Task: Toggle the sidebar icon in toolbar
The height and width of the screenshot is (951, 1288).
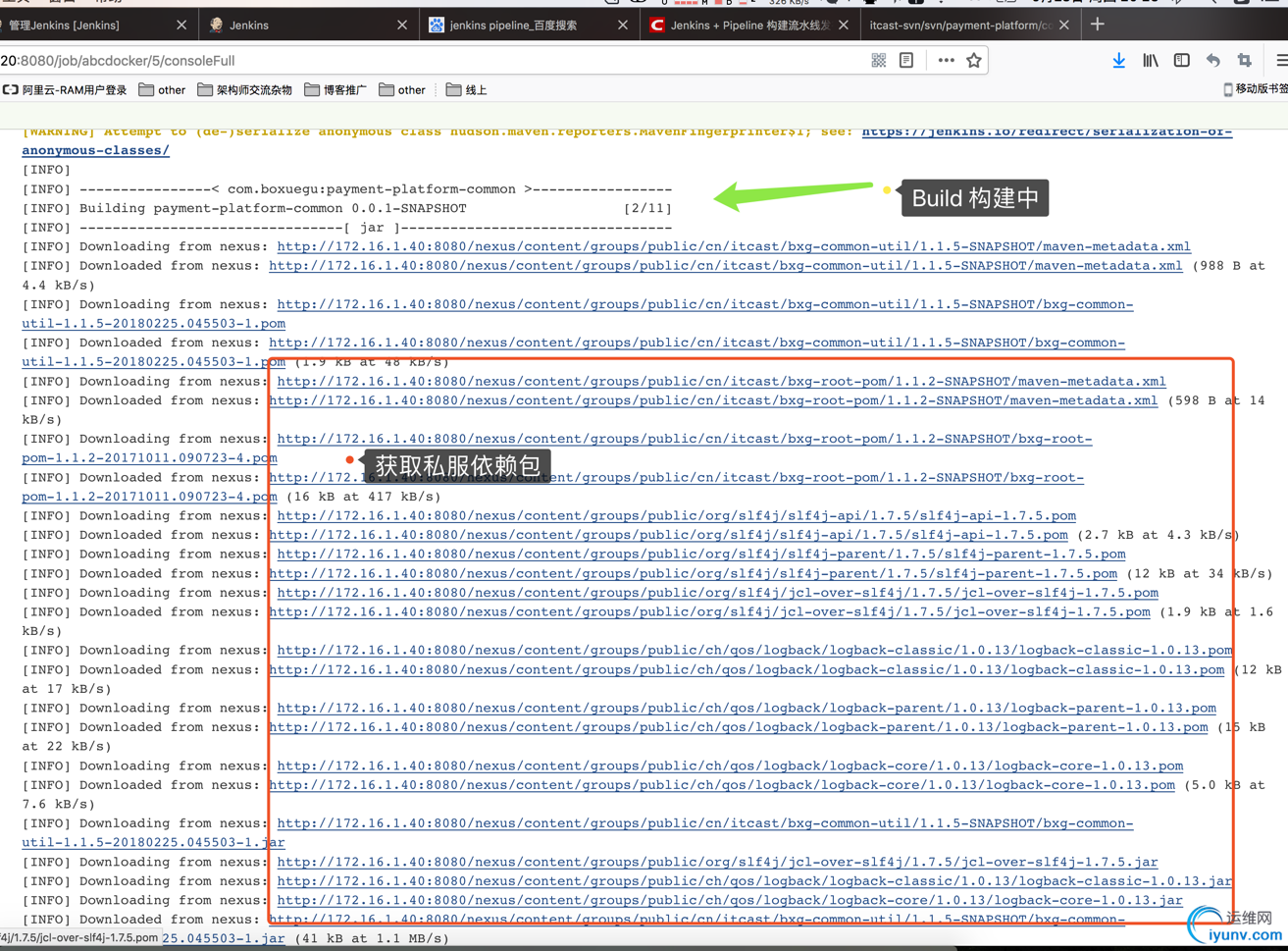Action: 1182,60
